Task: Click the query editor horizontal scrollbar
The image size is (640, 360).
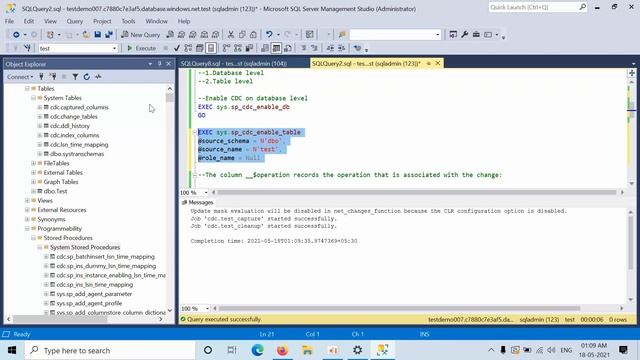Action: [x=416, y=192]
